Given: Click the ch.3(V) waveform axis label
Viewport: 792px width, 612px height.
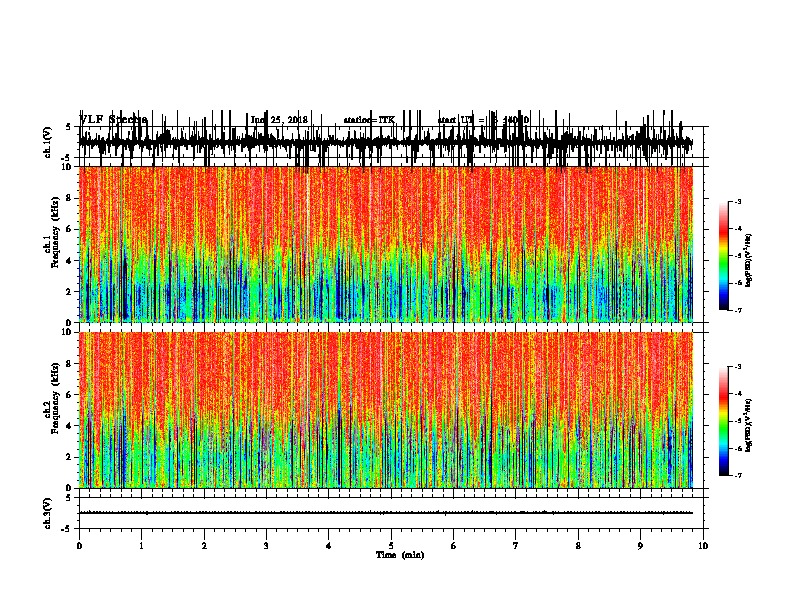Looking at the screenshot, I should point(48,513).
